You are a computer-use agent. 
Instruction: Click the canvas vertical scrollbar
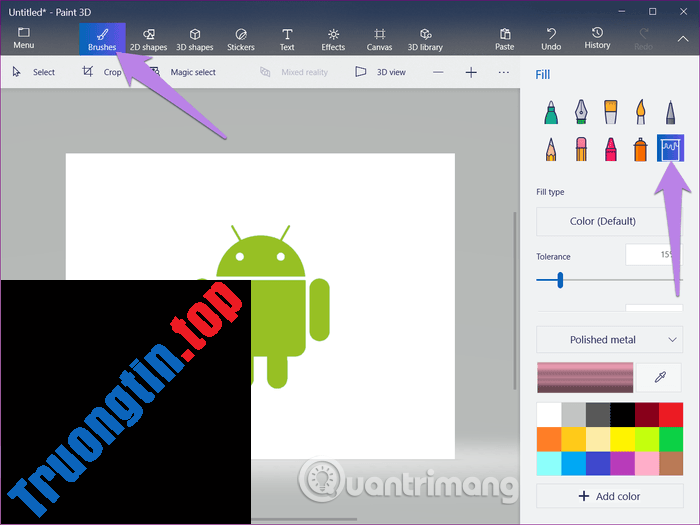click(x=514, y=300)
